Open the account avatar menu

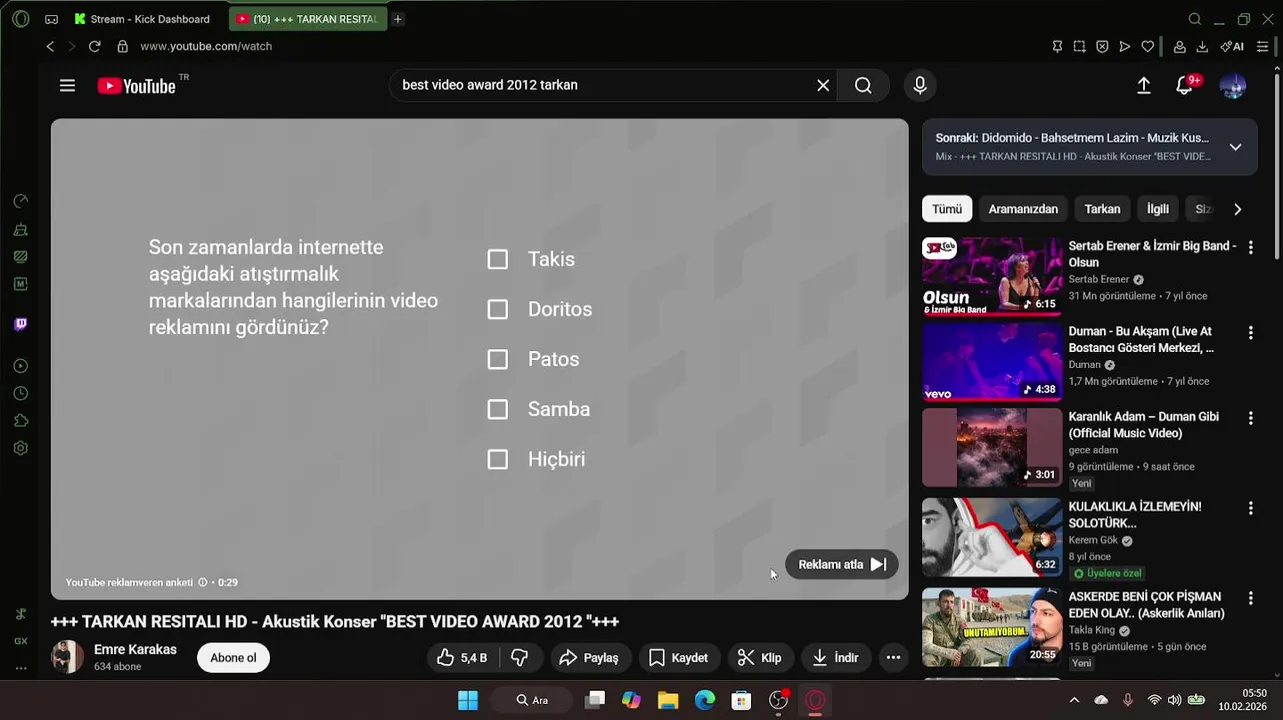pyautogui.click(x=1233, y=86)
